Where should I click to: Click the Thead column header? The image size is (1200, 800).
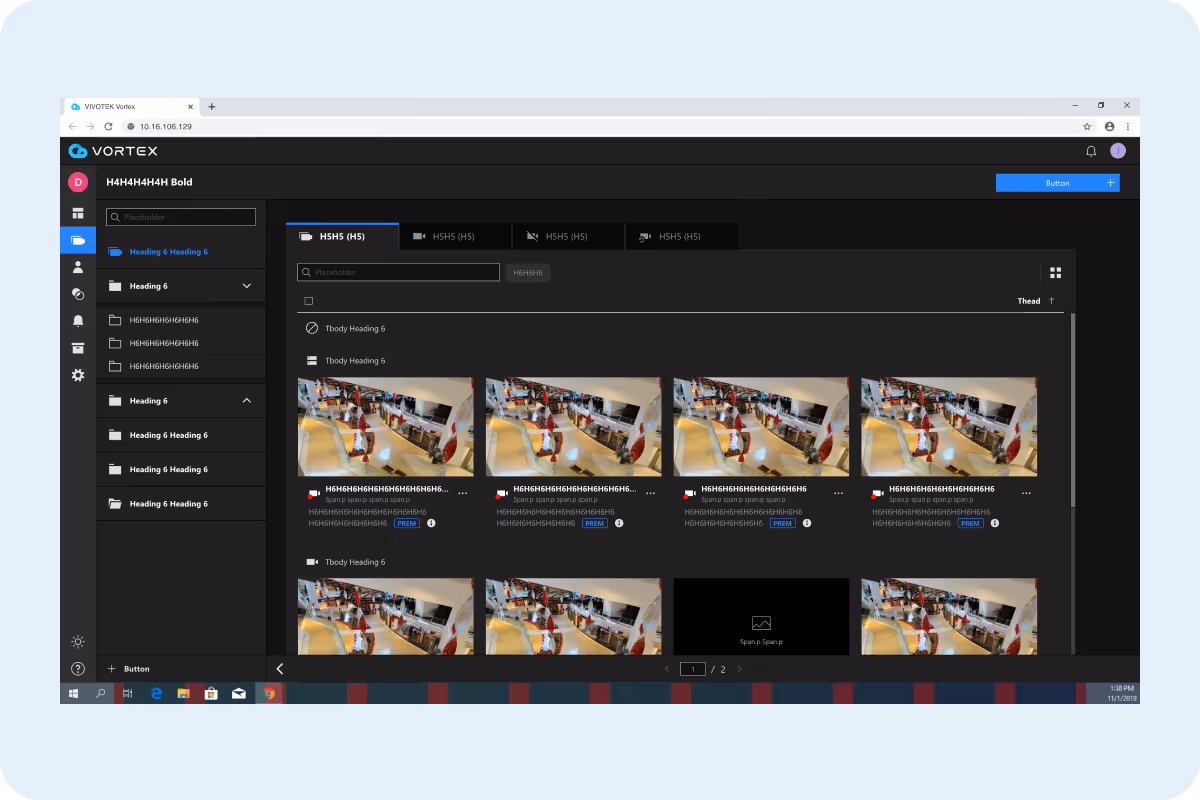click(1029, 301)
